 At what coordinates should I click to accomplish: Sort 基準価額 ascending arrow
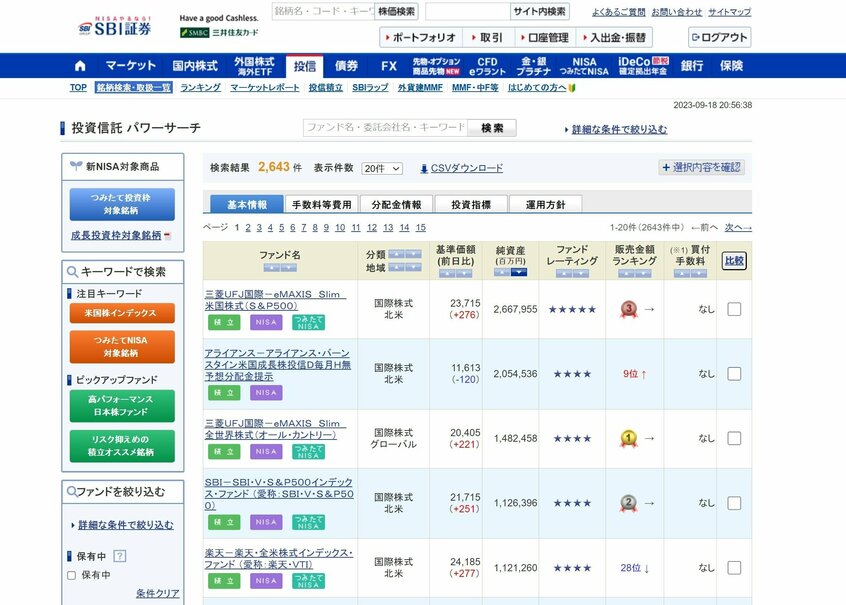447,274
